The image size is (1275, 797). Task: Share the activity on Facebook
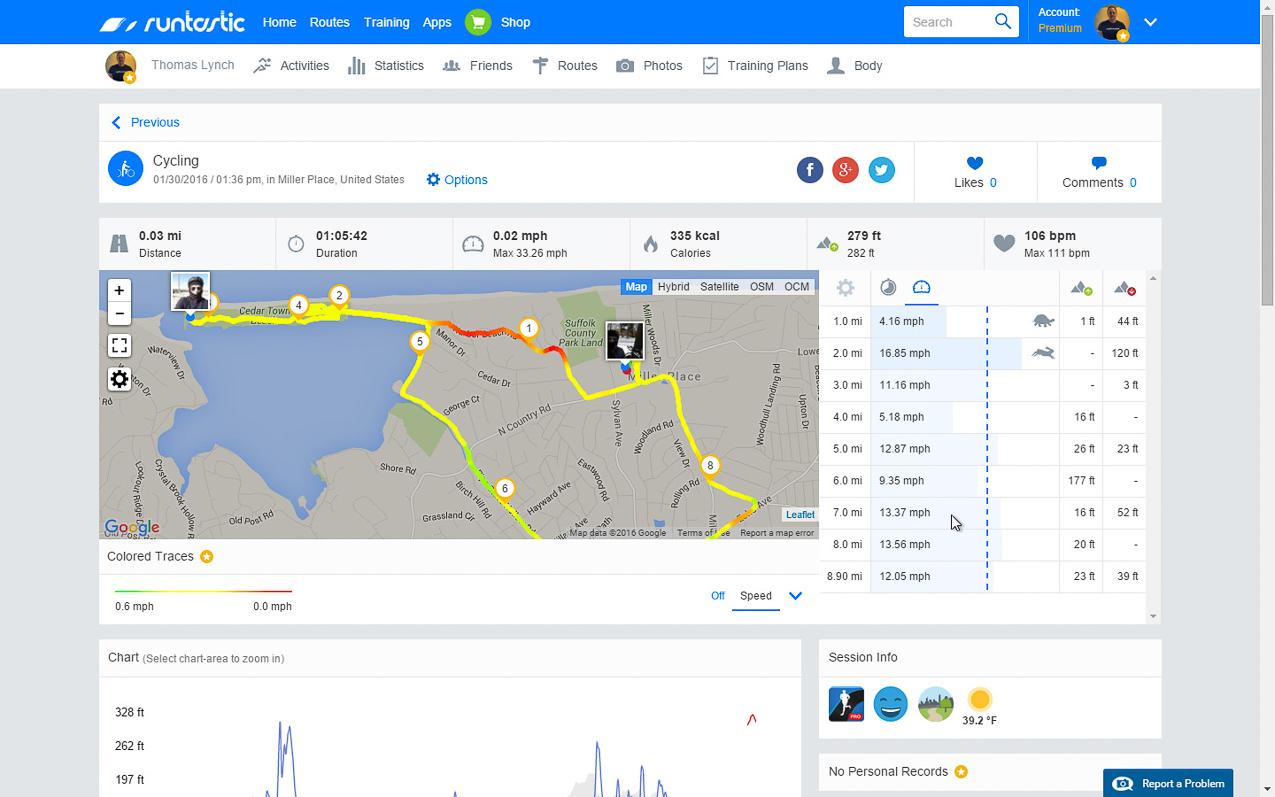(x=810, y=170)
